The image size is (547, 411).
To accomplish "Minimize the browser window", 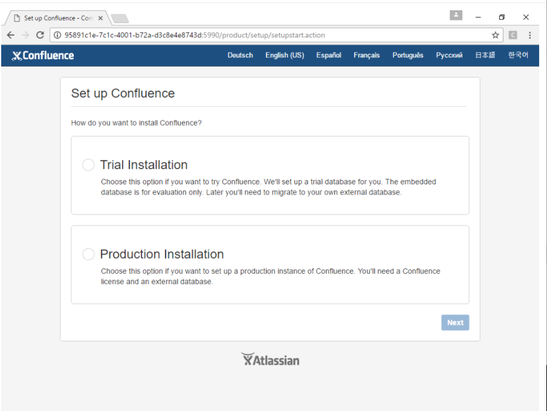I will click(478, 17).
